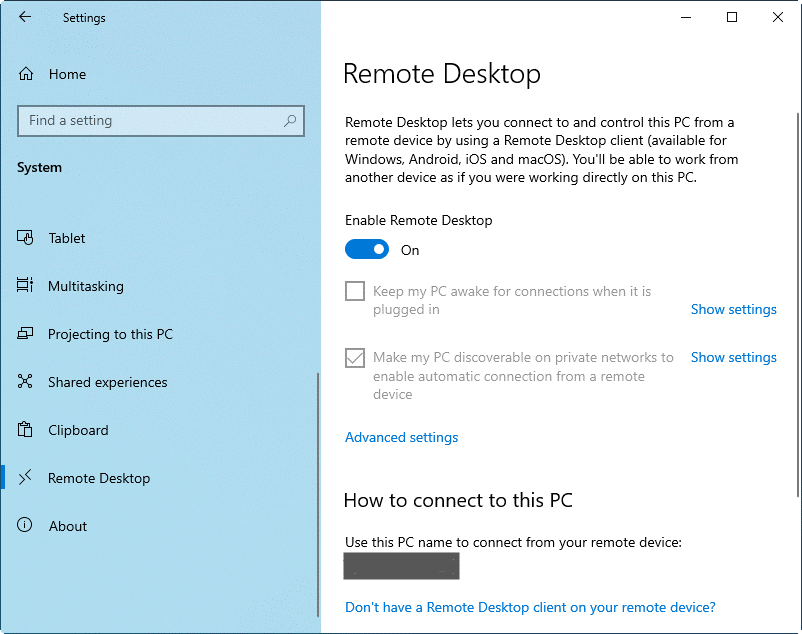The image size is (802, 634).
Task: Click the Shared experiences icon
Action: 26,382
